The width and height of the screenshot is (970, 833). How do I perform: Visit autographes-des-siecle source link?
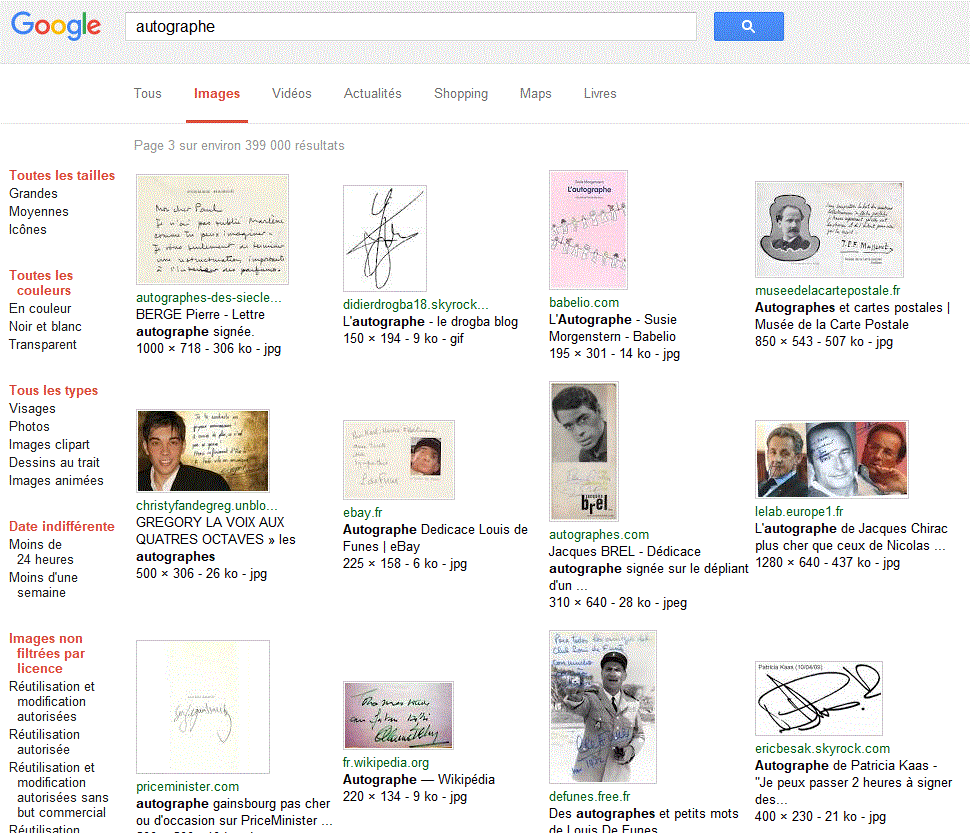coord(208,297)
